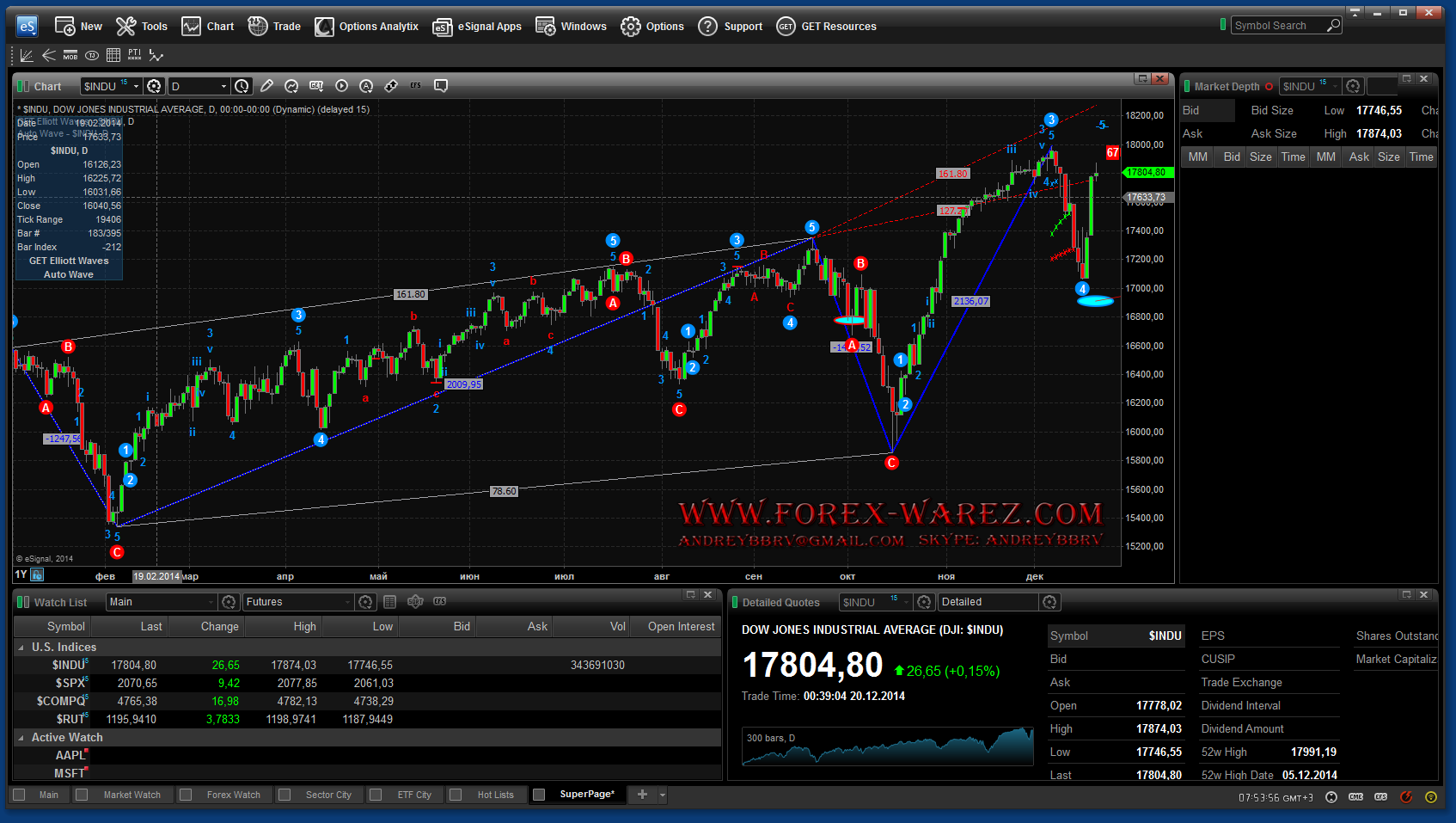This screenshot has width=1456, height=823.
Task: Click the 300 bars mini chart
Action: 887,746
